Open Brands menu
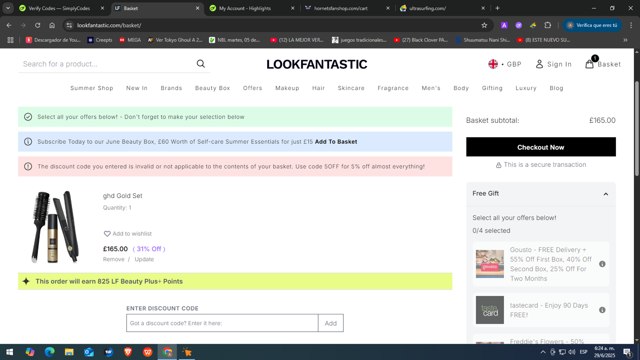 [x=171, y=88]
